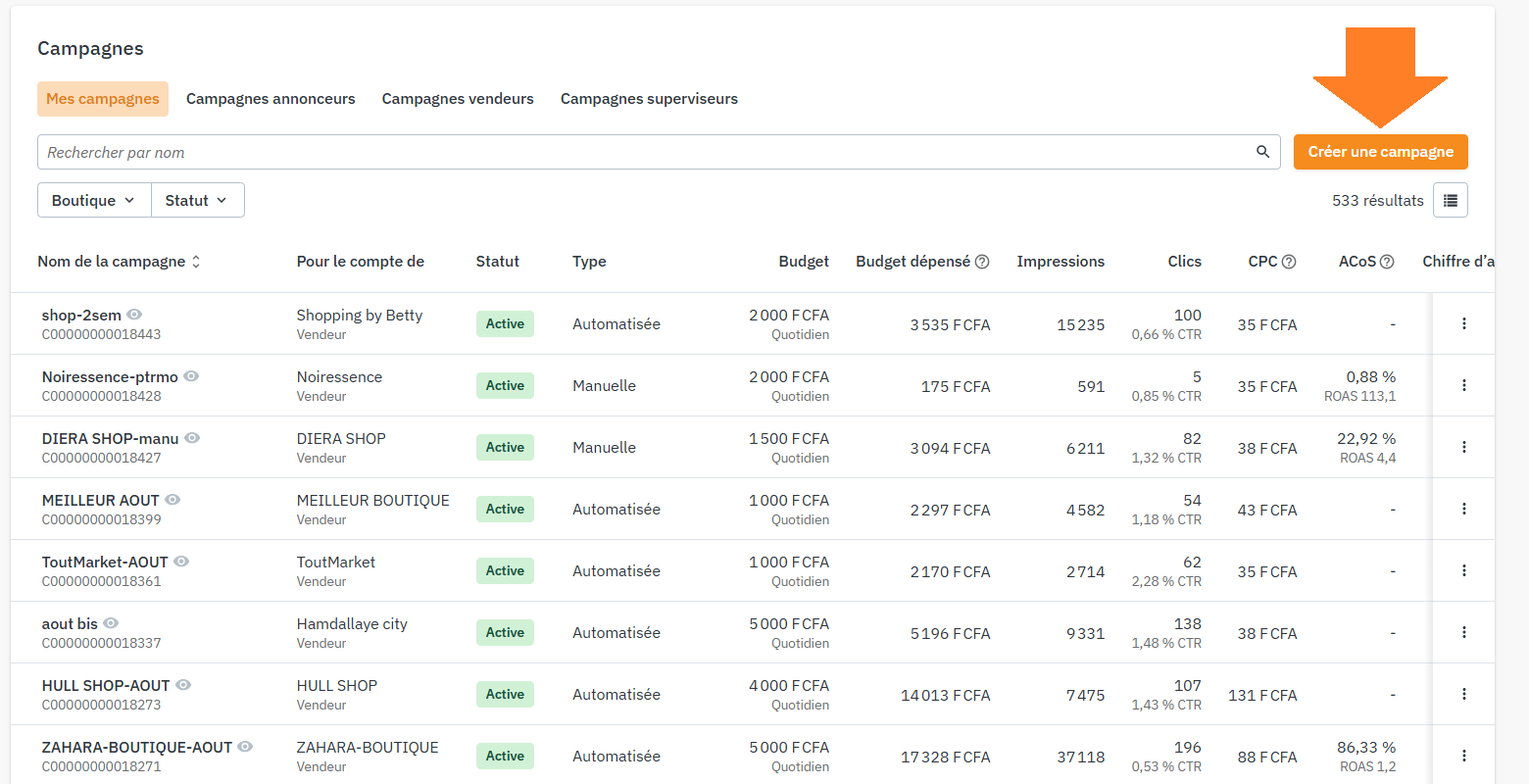Click the ACoS help icon
This screenshot has width=1529, height=784.
1387,262
